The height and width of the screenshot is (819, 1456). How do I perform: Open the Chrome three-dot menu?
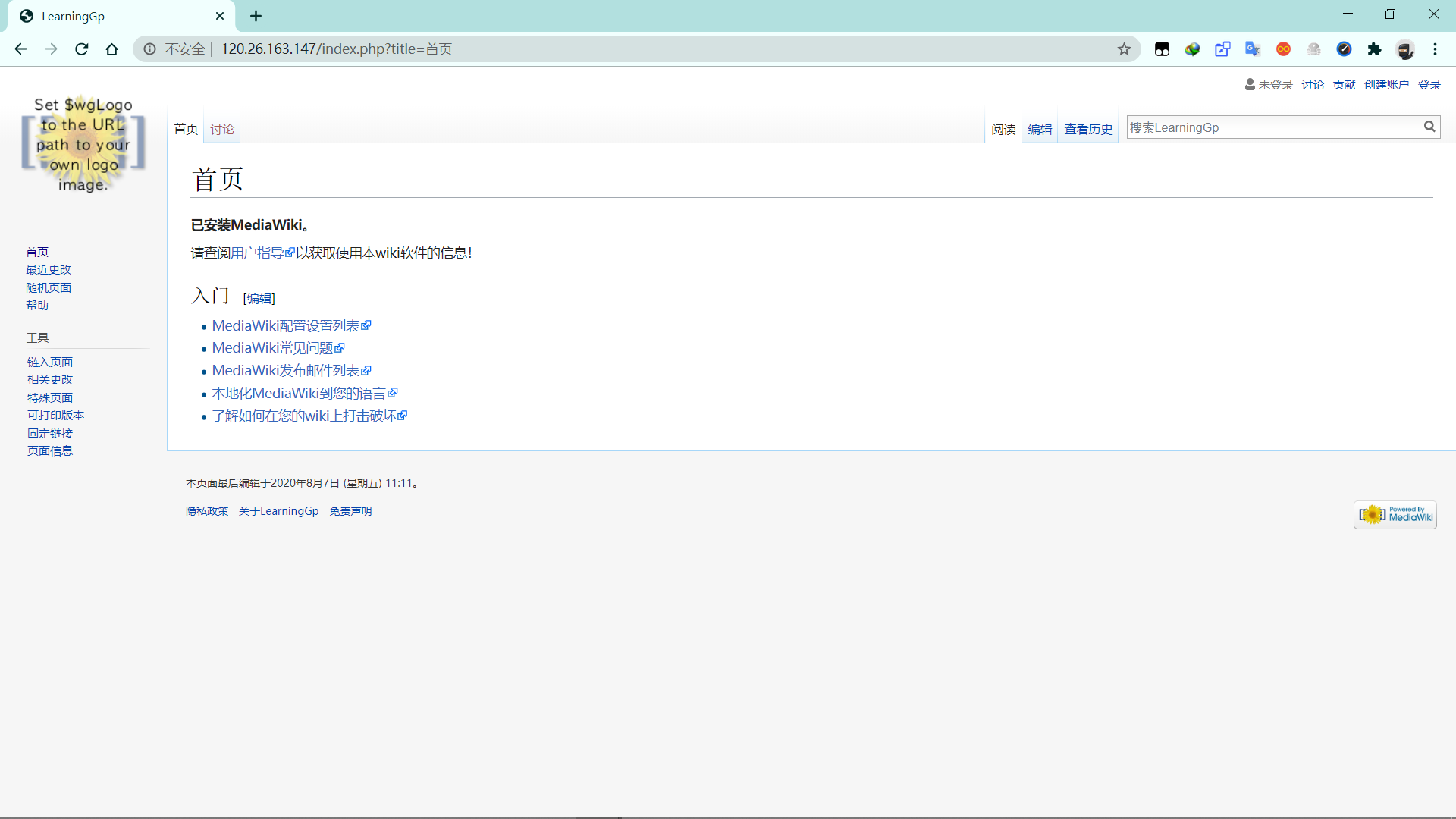tap(1435, 49)
